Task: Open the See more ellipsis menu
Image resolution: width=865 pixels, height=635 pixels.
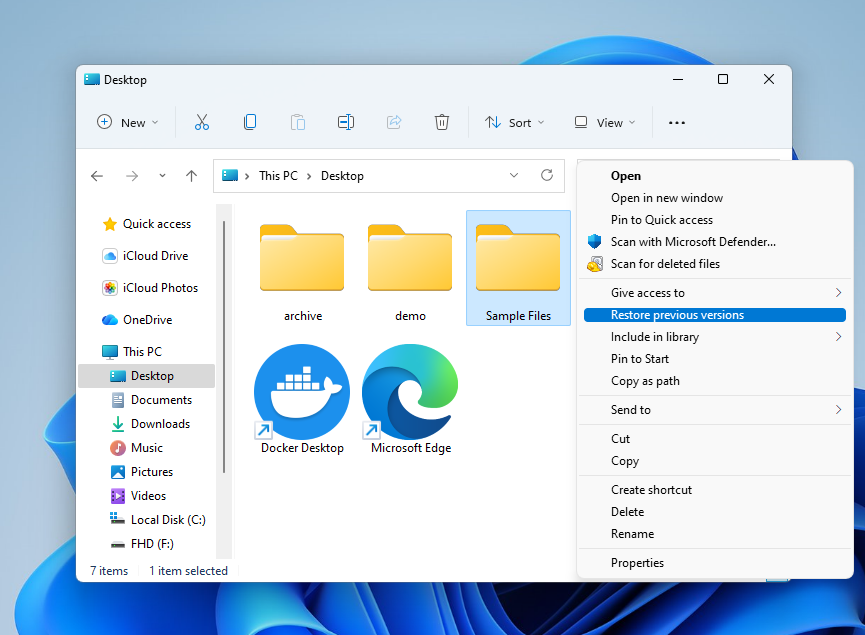Action: 677,122
